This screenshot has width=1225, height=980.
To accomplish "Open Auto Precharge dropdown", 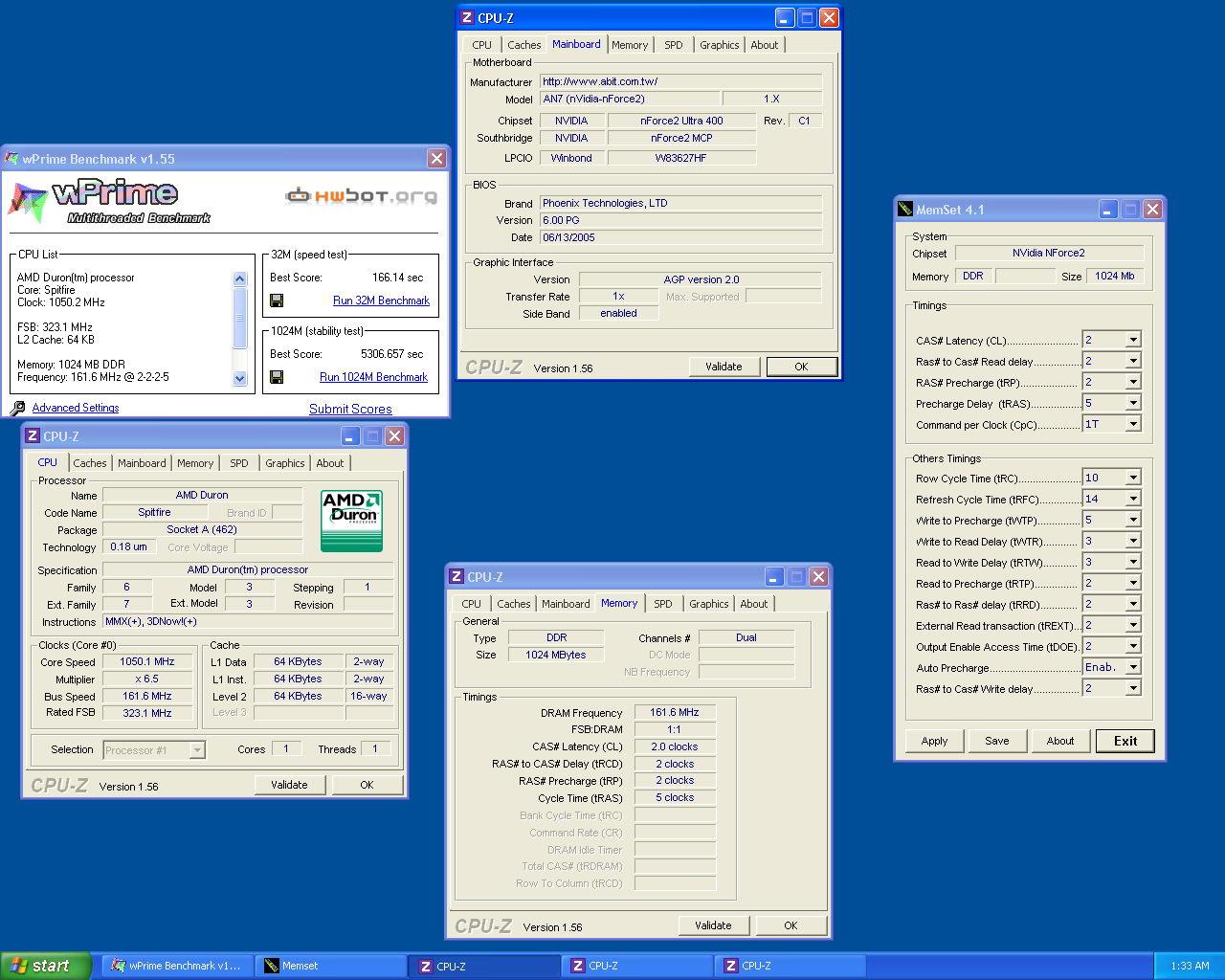I will [1133, 667].
